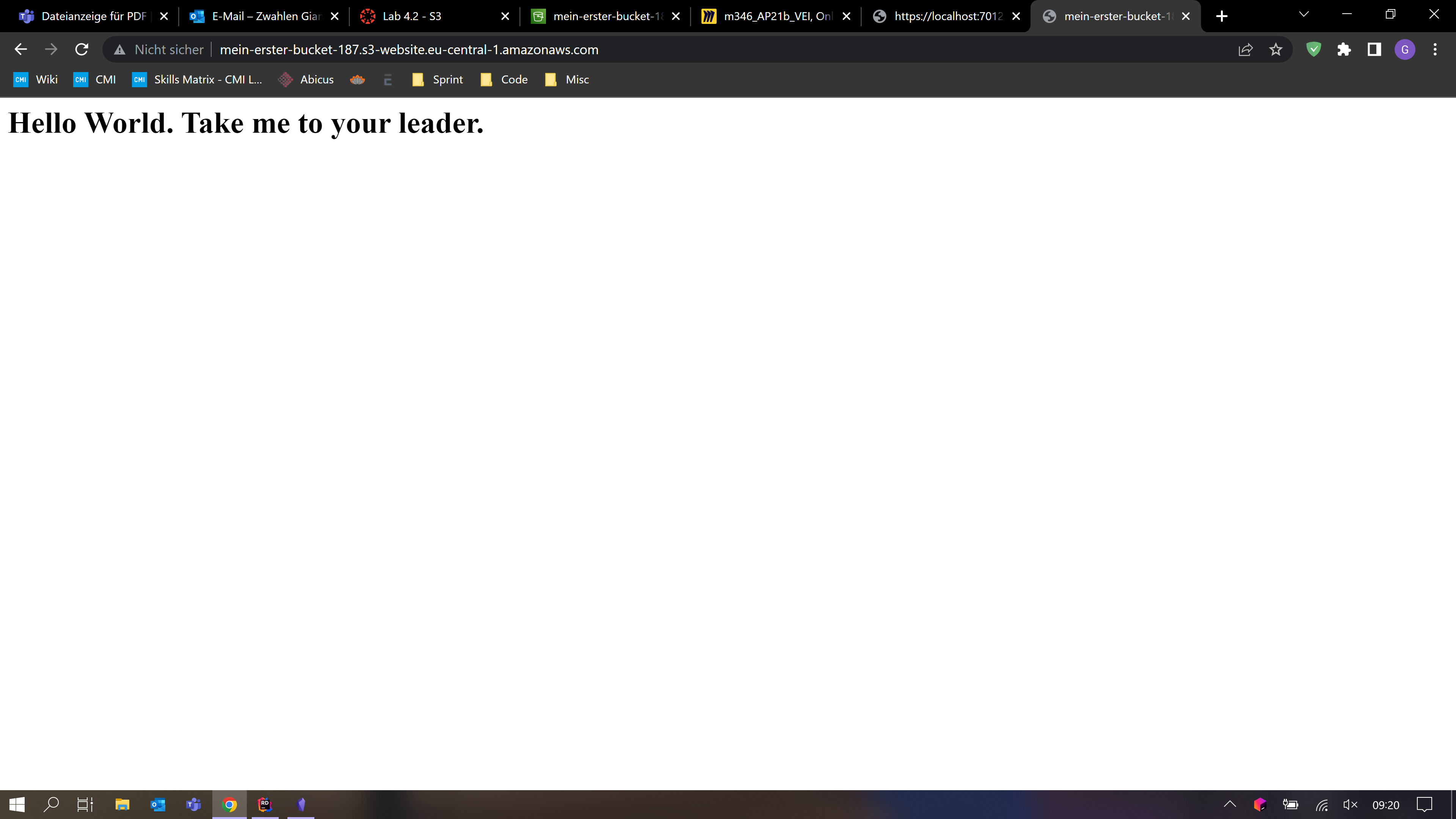The width and height of the screenshot is (1456, 819).
Task: Close the E-Mail Zwahlen tab
Action: (334, 16)
